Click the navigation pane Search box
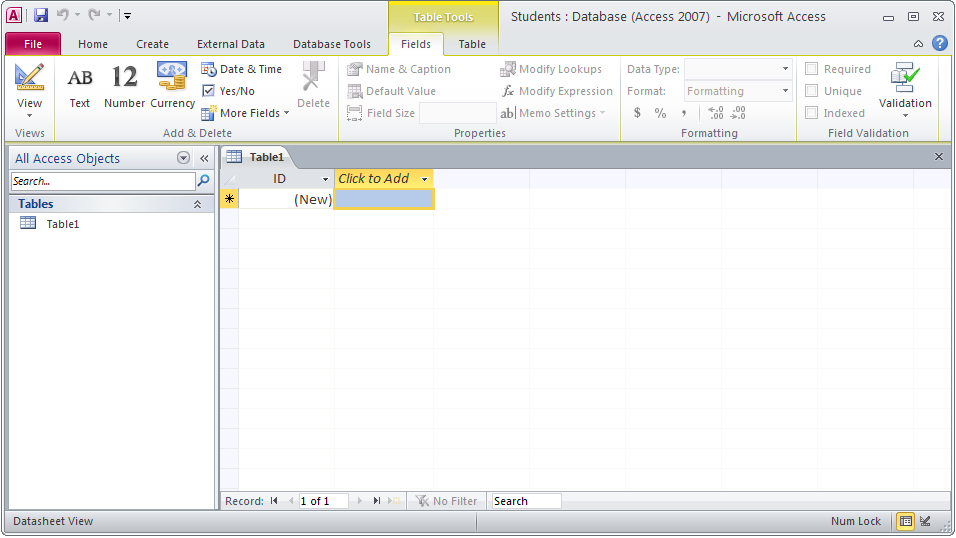 tap(103, 181)
